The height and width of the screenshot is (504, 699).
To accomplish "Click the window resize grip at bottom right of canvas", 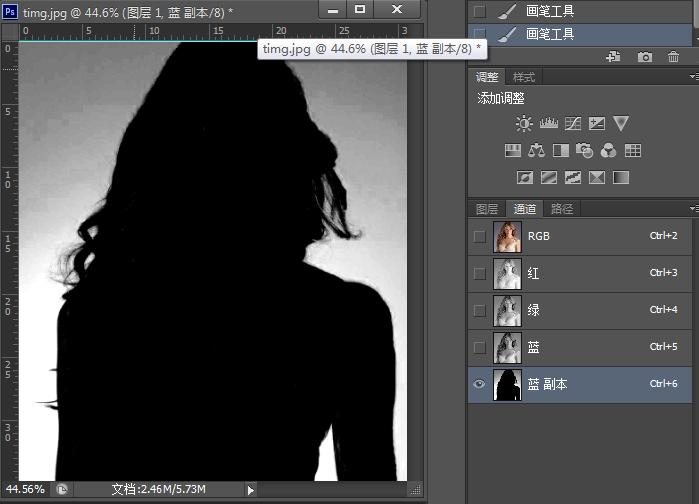I will [x=415, y=490].
